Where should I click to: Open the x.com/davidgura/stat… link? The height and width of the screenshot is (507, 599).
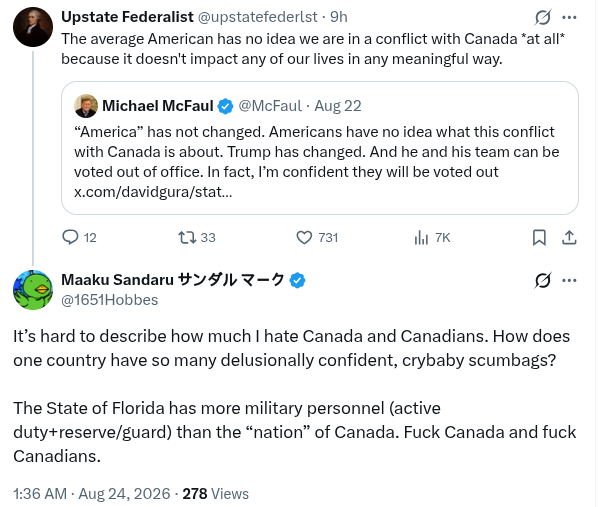[153, 192]
